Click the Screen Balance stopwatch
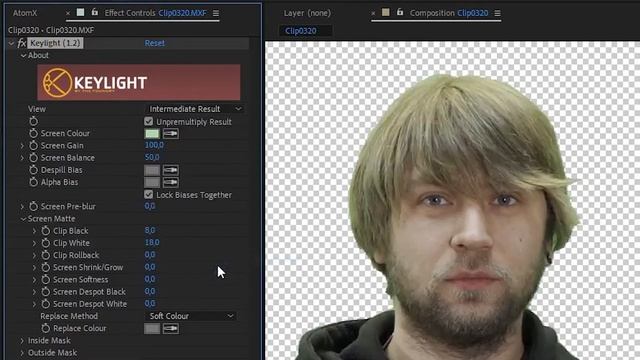Image resolution: width=640 pixels, height=360 pixels. (x=33, y=158)
